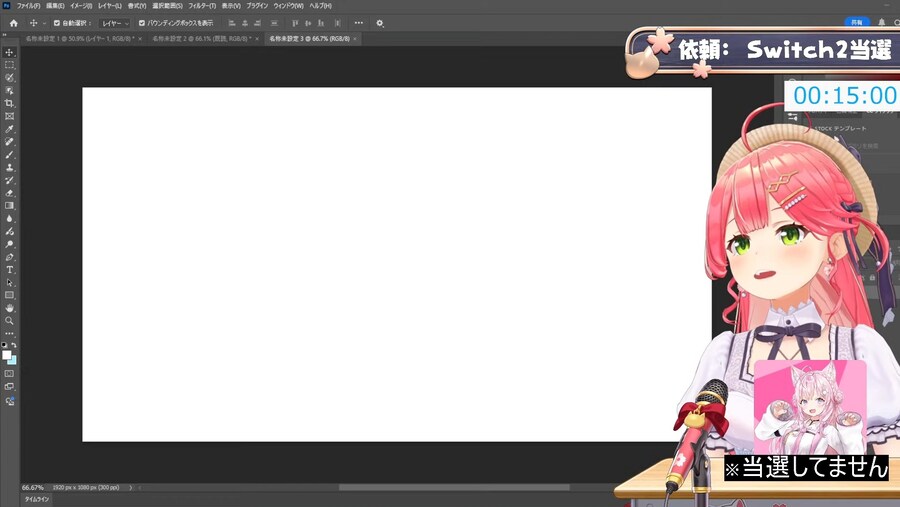This screenshot has width=900, height=507.
Task: Click the blue 共有 share button
Action: 857,22
